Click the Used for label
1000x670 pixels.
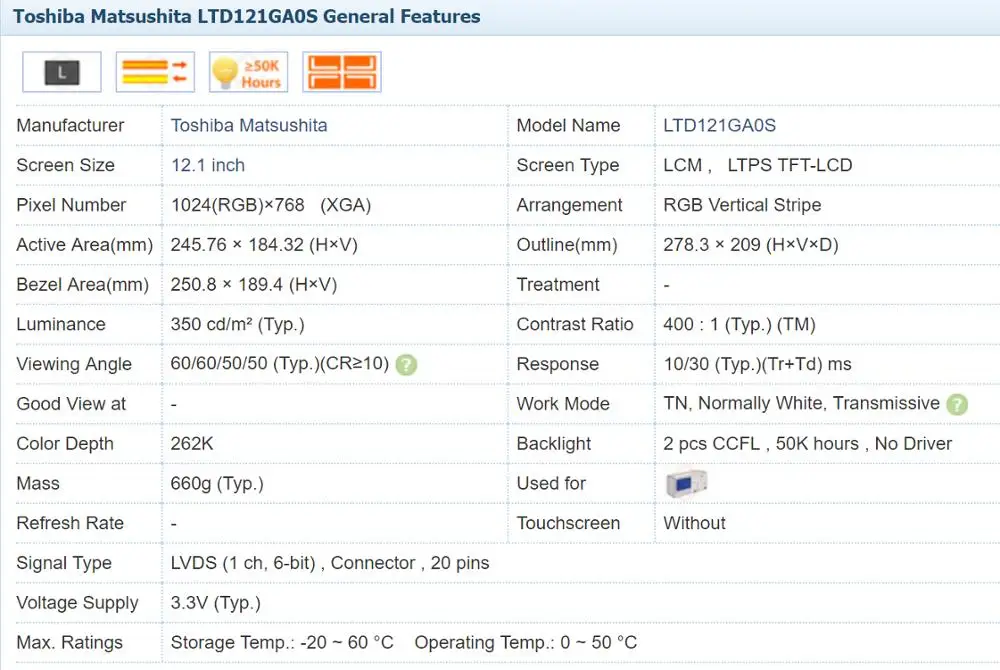coord(551,483)
